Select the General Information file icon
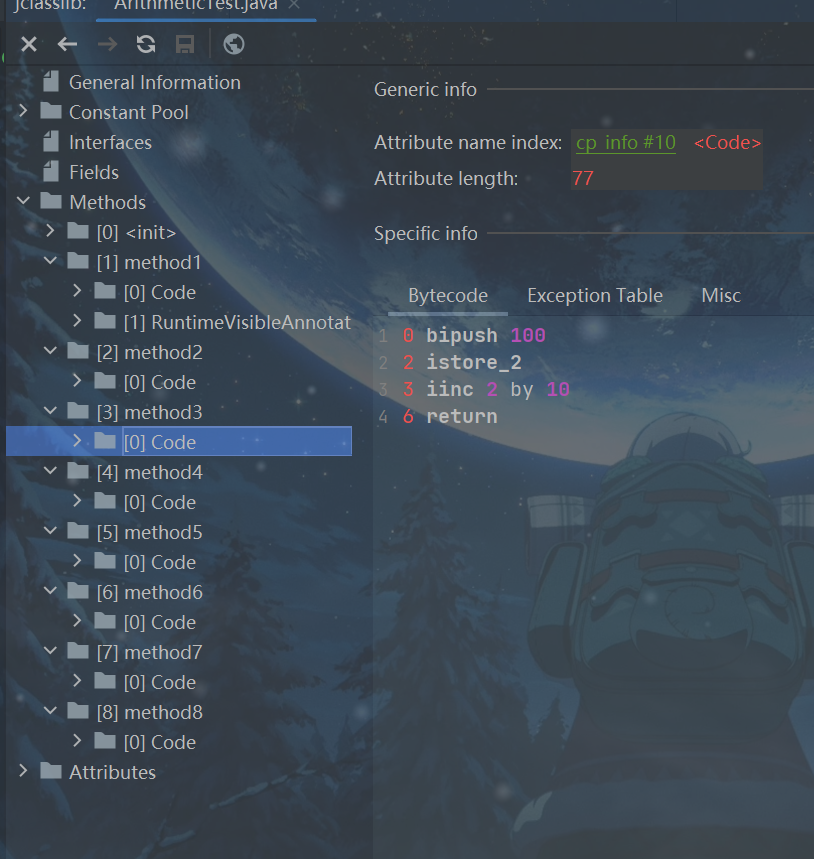Image resolution: width=814 pixels, height=859 pixels. (51, 82)
